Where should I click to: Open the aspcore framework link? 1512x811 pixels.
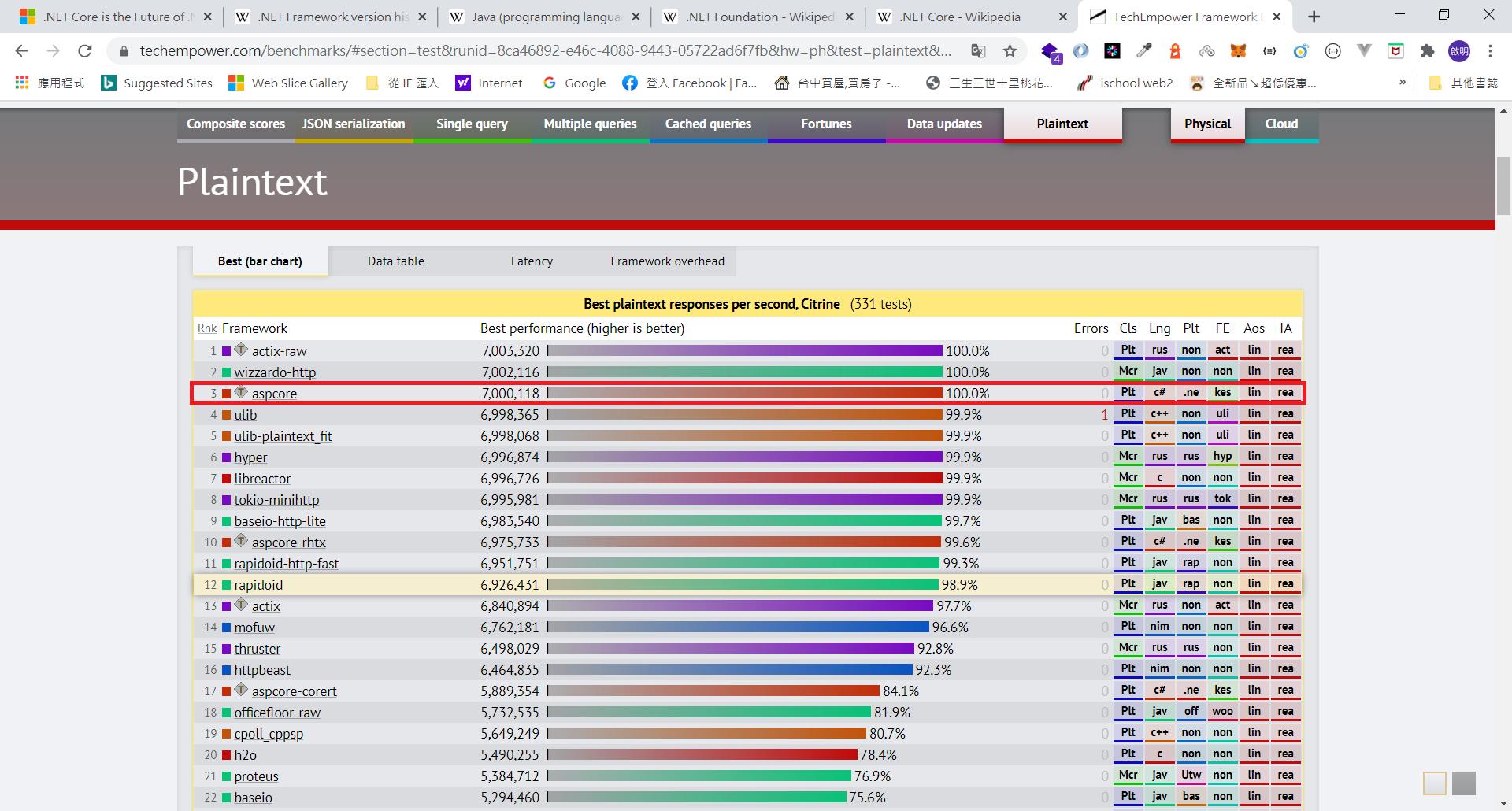pyautogui.click(x=274, y=394)
